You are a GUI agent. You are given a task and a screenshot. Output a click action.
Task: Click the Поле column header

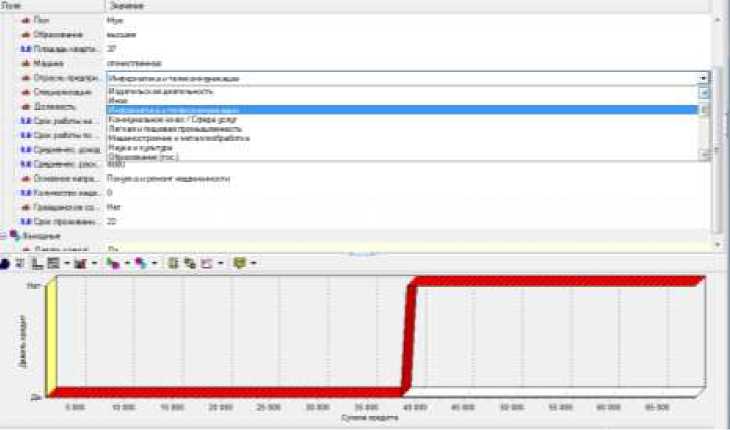click(x=52, y=6)
